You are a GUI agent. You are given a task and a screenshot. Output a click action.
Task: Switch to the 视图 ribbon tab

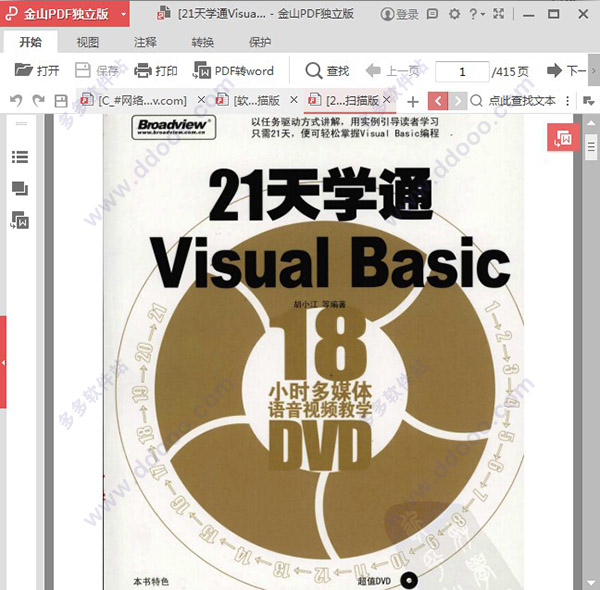(x=88, y=42)
